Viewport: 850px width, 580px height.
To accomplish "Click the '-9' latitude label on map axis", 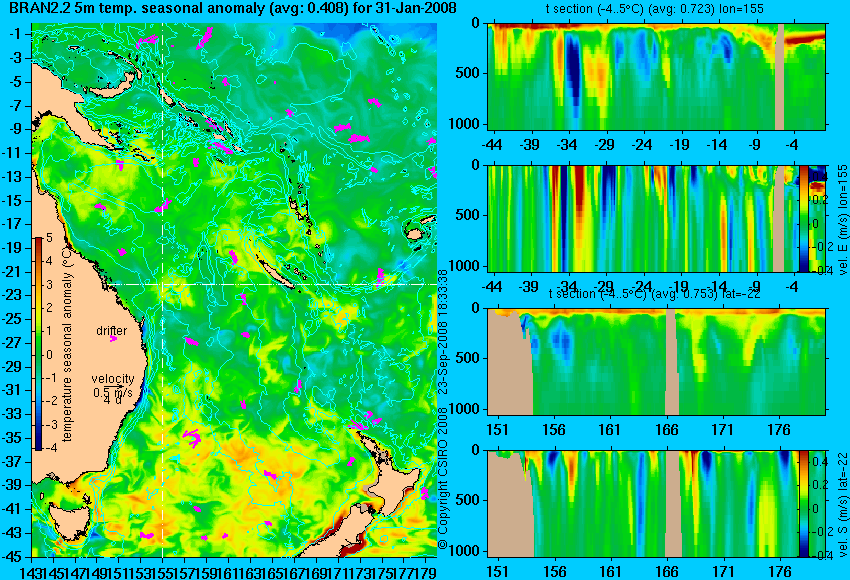I will (x=16, y=129).
